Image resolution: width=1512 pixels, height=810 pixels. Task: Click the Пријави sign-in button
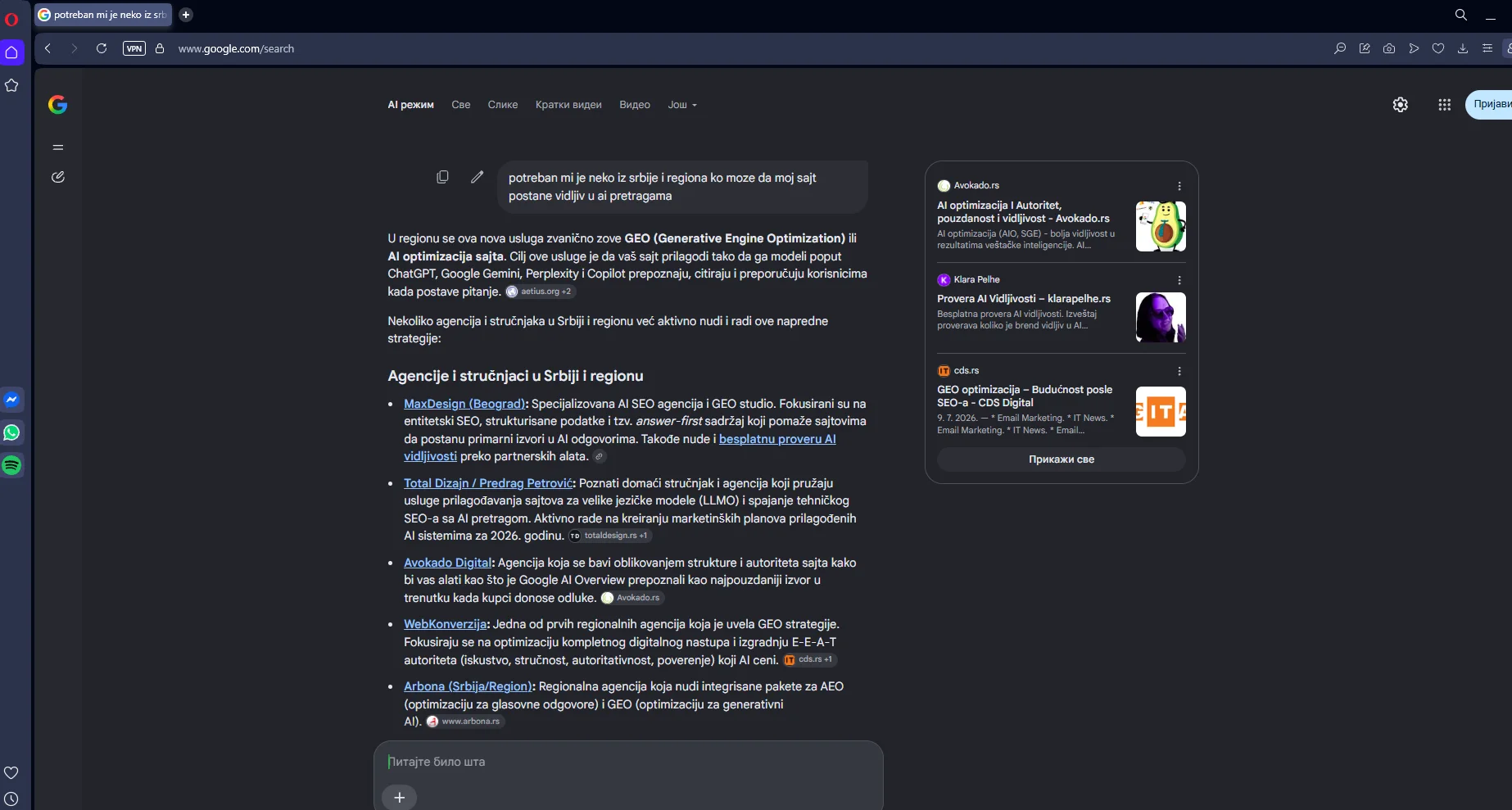click(x=1489, y=105)
